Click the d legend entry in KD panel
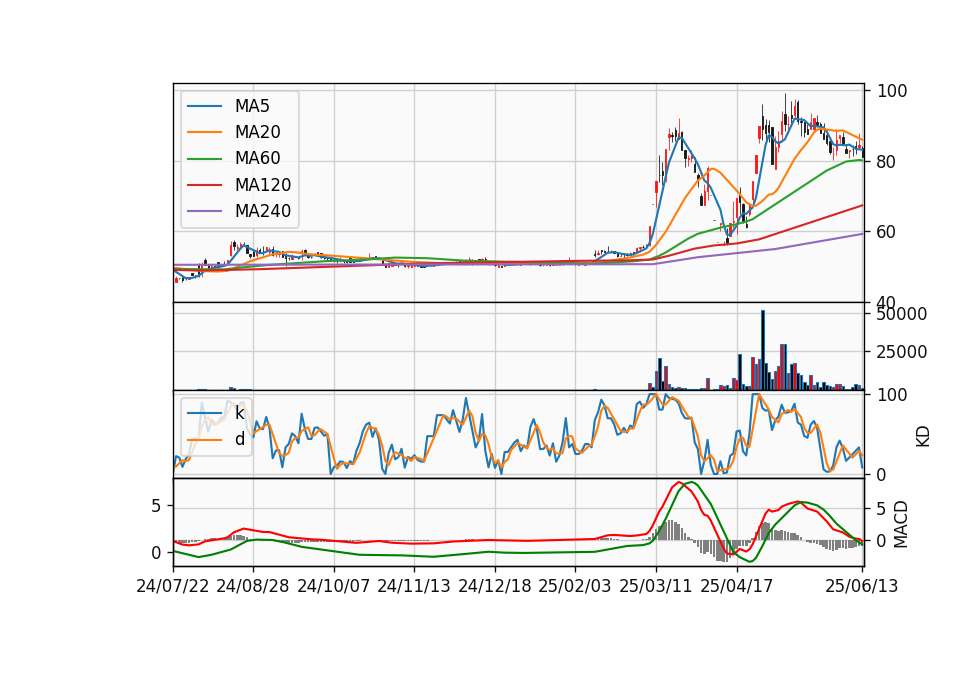The height and width of the screenshot is (690, 960). pos(239,439)
